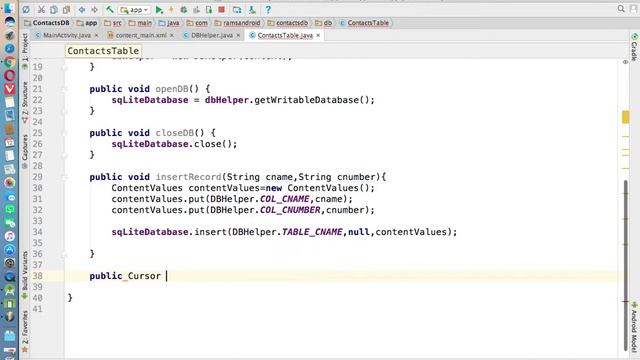
Task: Click the ContactsTable breadcrumb class
Action: pos(364,23)
